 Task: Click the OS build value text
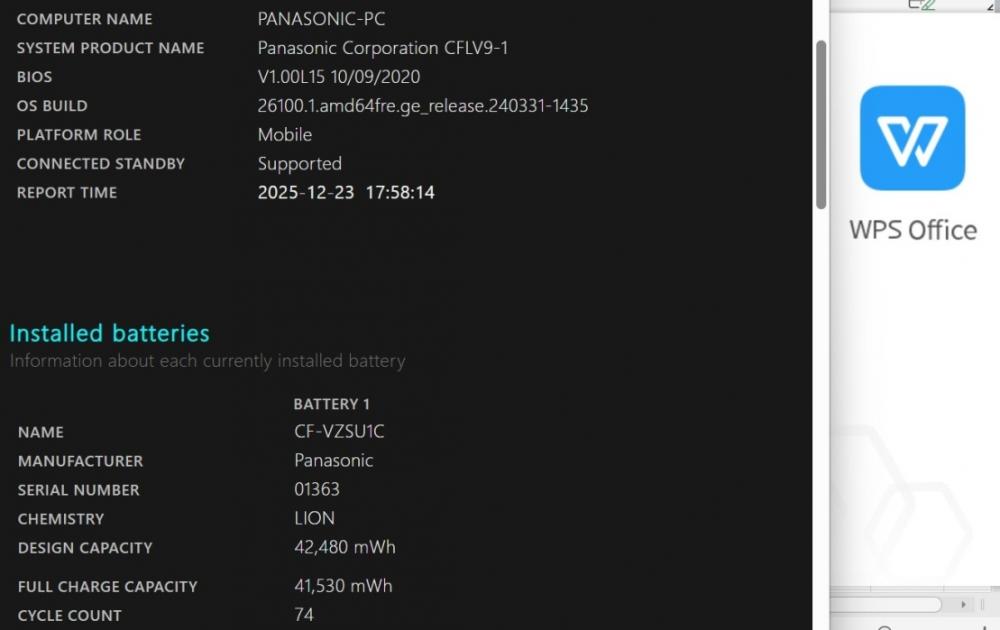[x=422, y=106]
